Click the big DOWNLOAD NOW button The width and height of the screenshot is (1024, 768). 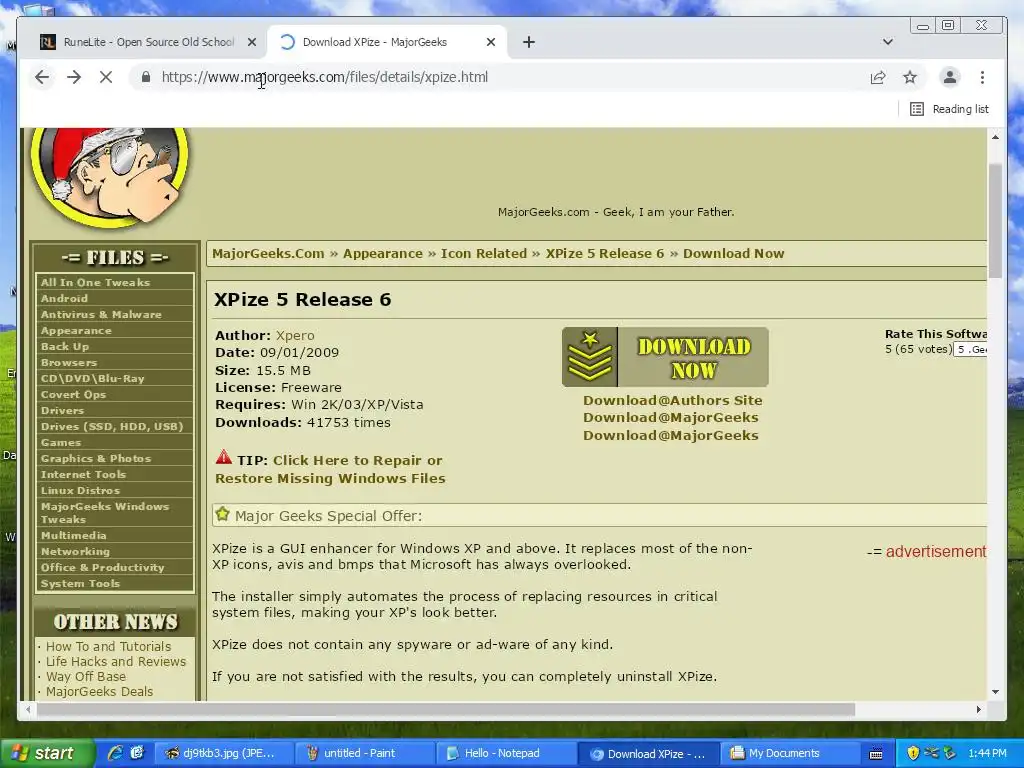click(665, 357)
